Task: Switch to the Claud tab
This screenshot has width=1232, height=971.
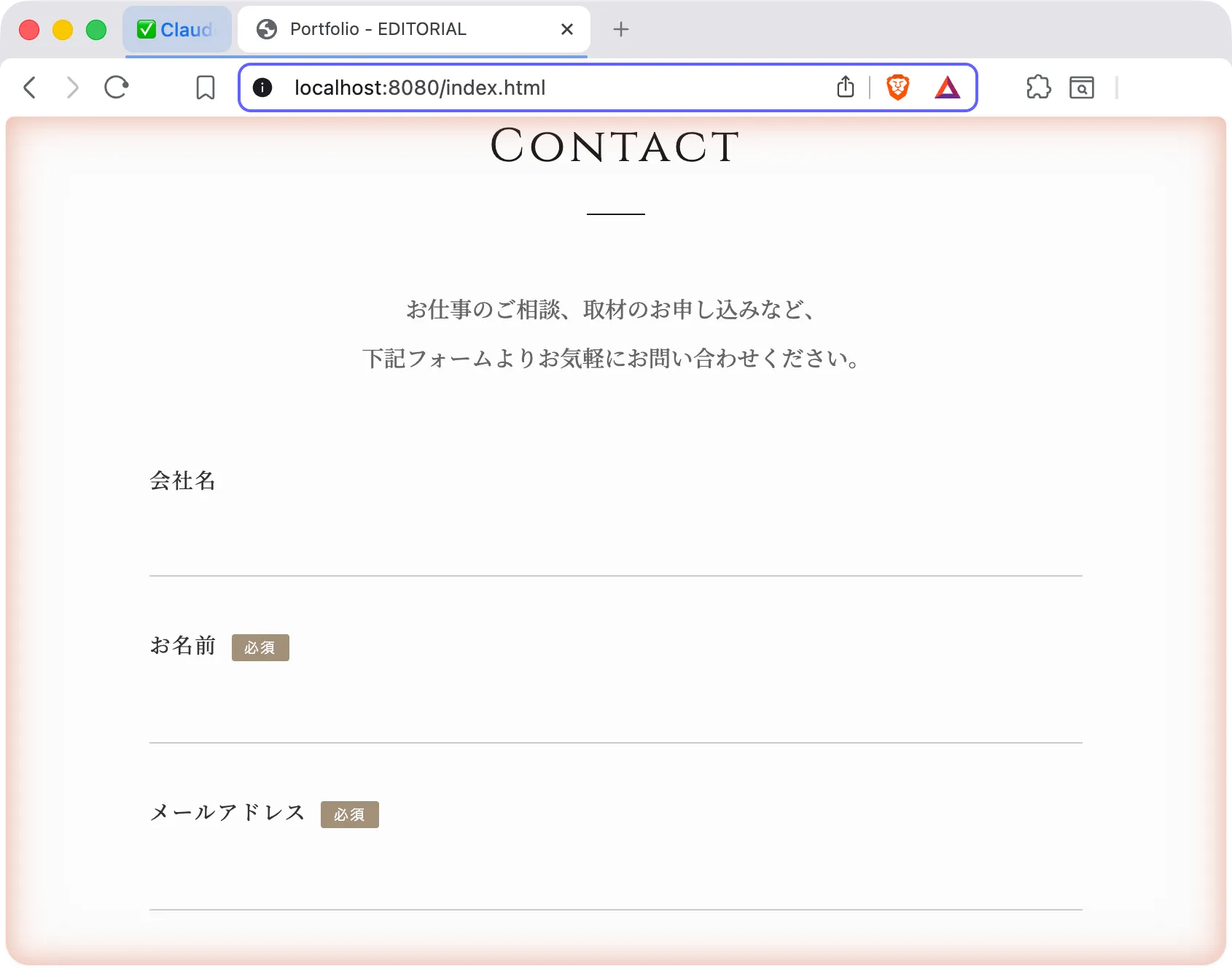Action: [177, 29]
